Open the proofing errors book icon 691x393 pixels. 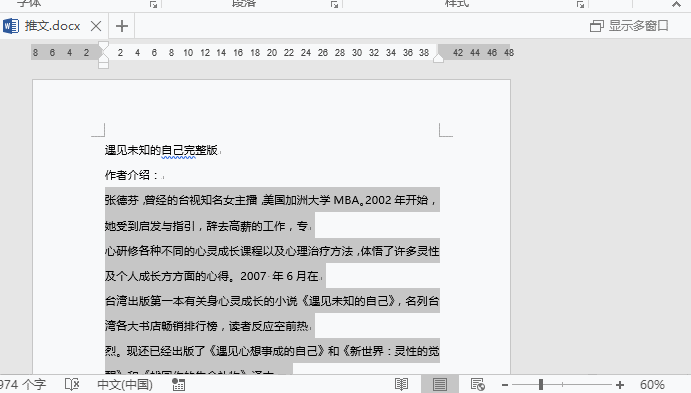tap(71, 385)
